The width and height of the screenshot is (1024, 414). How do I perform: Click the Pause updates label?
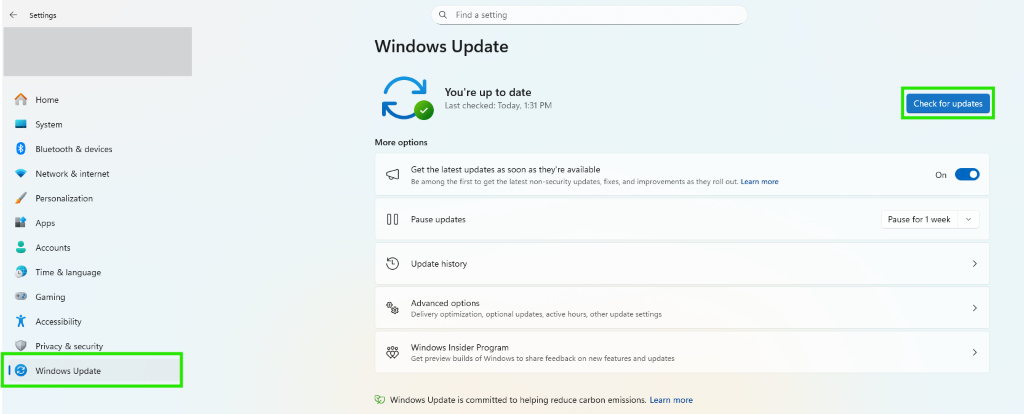438,219
